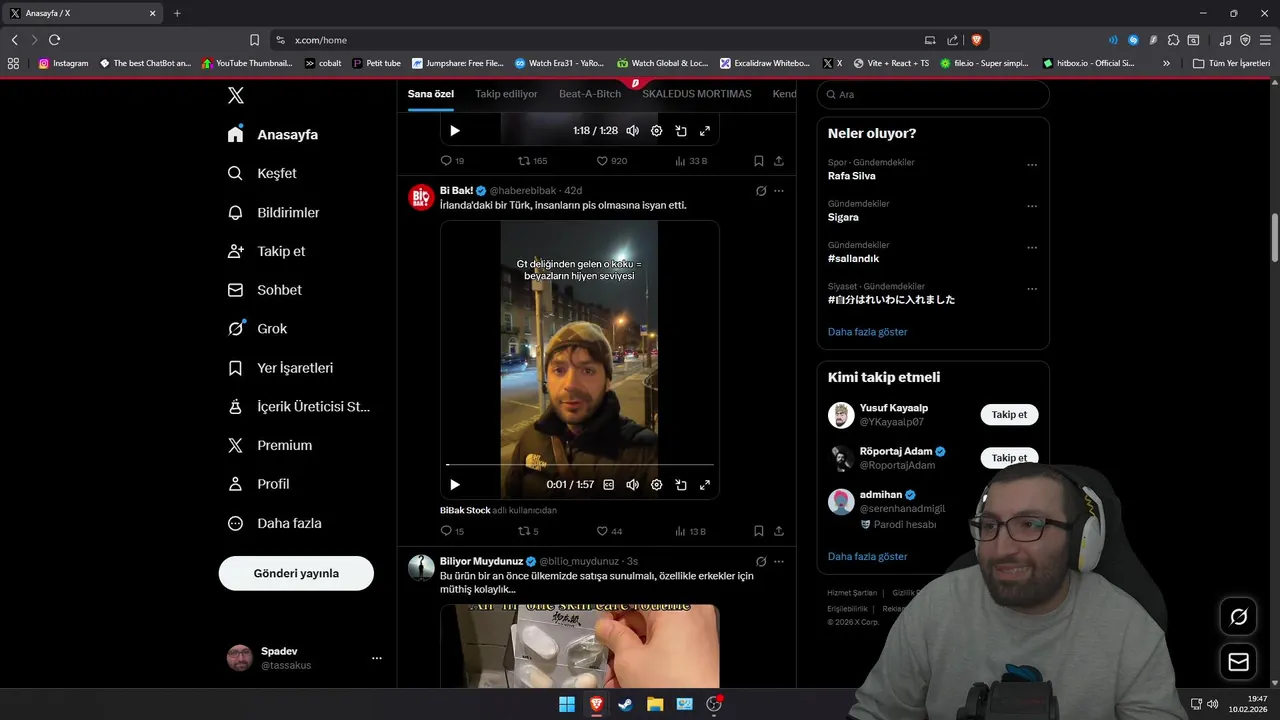Show more trends via Daha fazla göster
Viewport: 1280px width, 720px height.
[x=867, y=331]
